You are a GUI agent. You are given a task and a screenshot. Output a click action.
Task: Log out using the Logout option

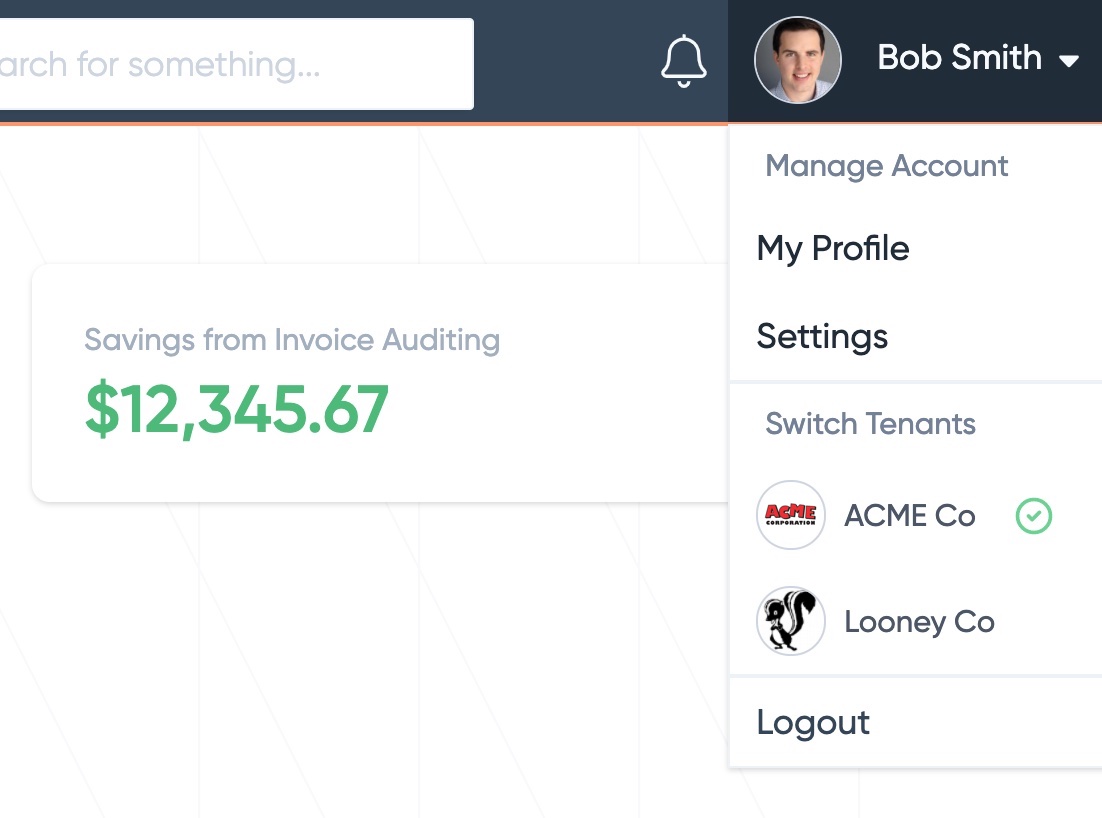point(813,722)
